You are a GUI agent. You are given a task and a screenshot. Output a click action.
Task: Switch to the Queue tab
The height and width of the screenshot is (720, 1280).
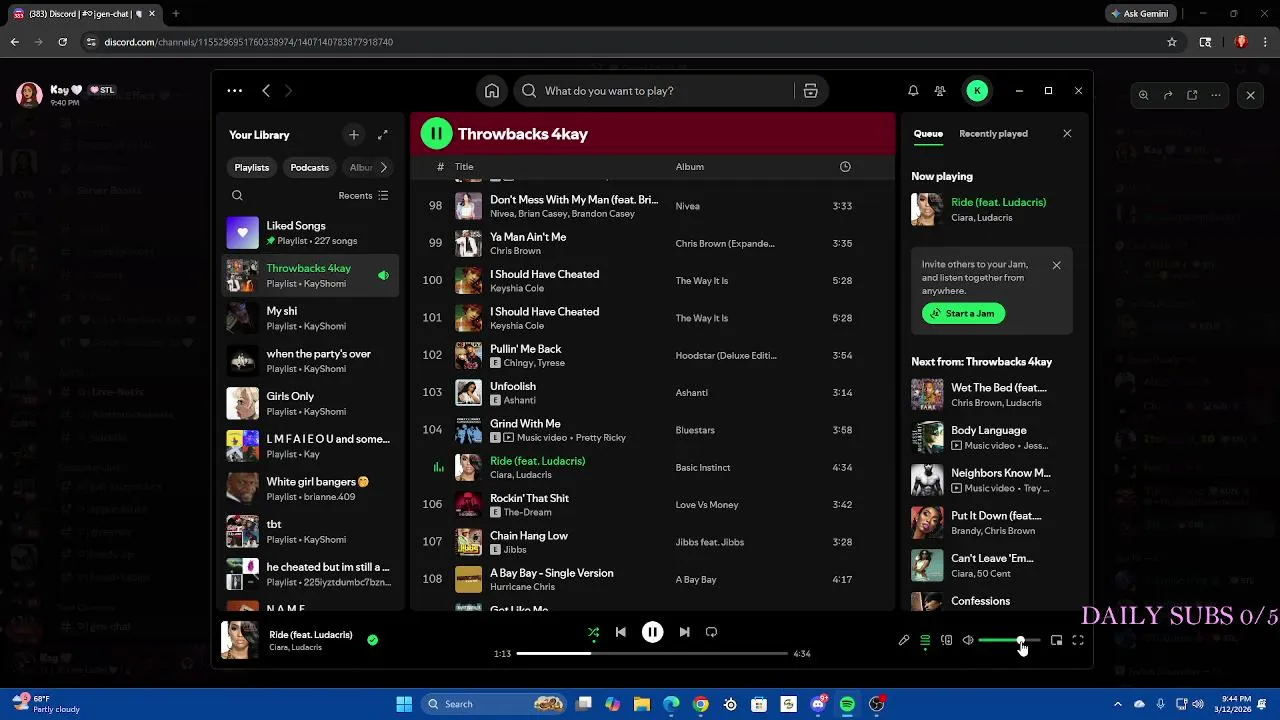tap(928, 134)
